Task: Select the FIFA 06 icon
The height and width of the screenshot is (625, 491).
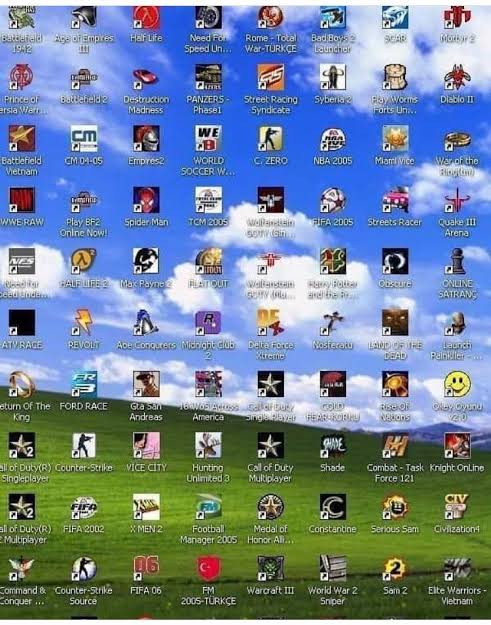Action: [146, 568]
